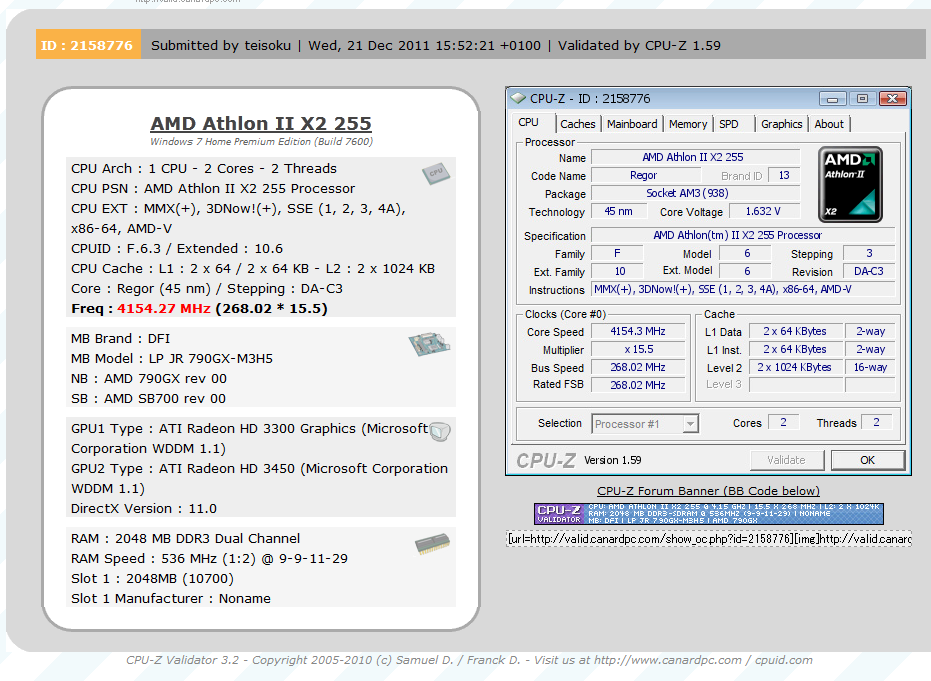Image resolution: width=931 pixels, height=681 pixels.
Task: Click the OK button in CPU-Z
Action: [x=867, y=460]
